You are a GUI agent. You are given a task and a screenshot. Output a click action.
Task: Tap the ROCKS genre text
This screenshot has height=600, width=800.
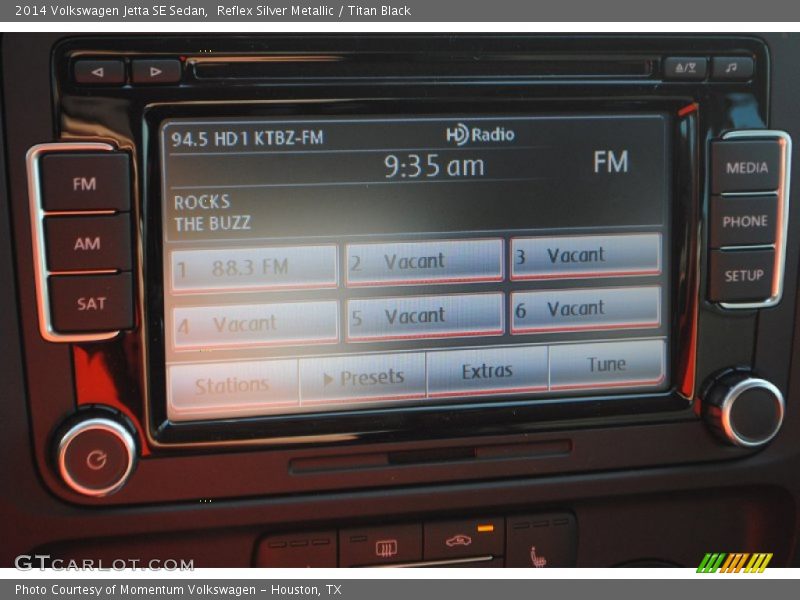click(202, 202)
